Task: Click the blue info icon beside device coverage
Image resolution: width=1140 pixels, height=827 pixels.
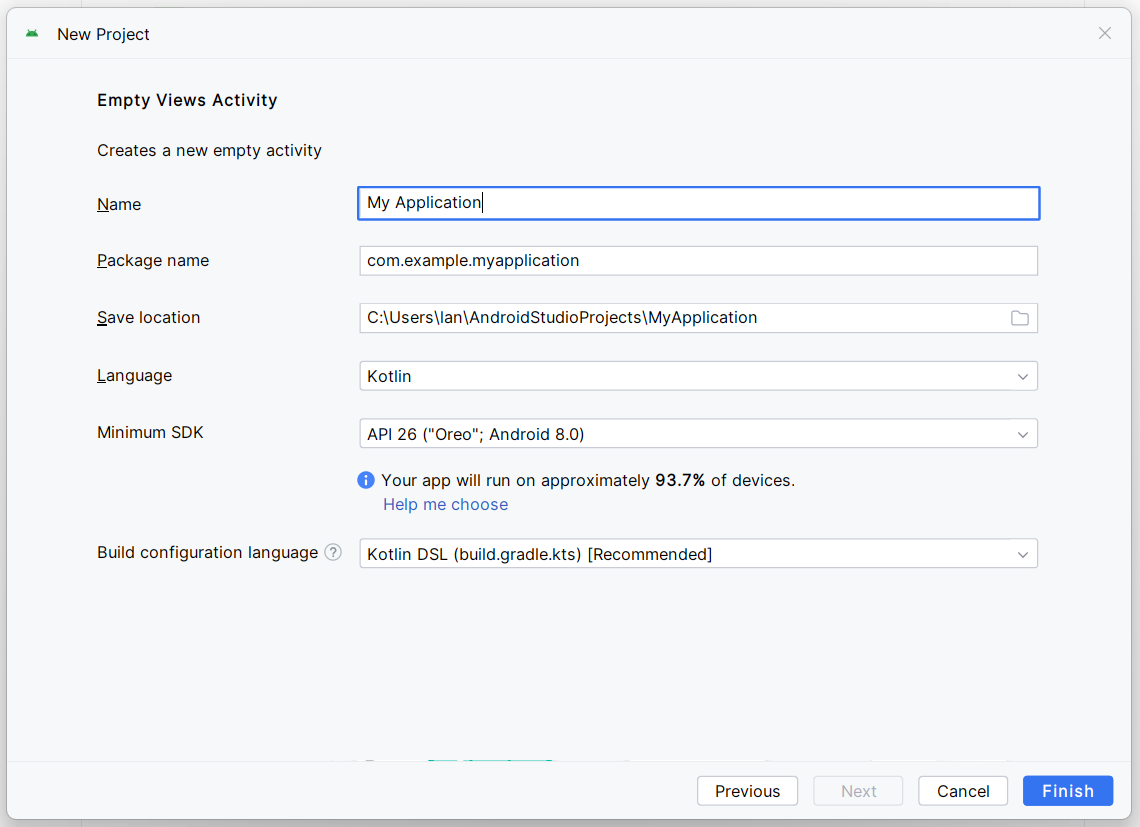Action: (x=366, y=480)
